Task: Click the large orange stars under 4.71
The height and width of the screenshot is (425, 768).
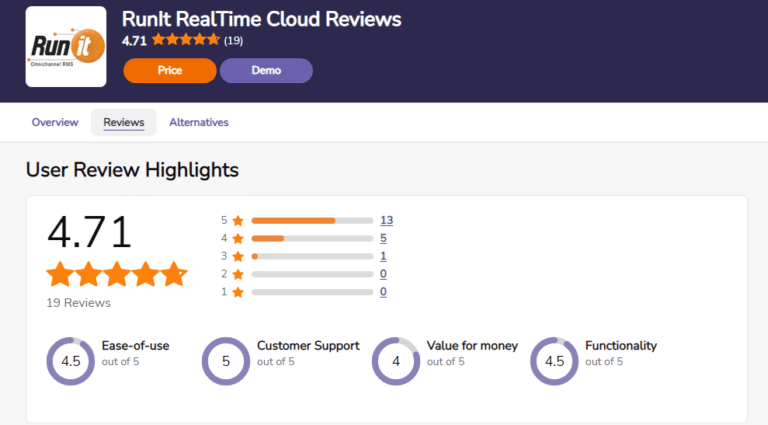Action: [116, 274]
